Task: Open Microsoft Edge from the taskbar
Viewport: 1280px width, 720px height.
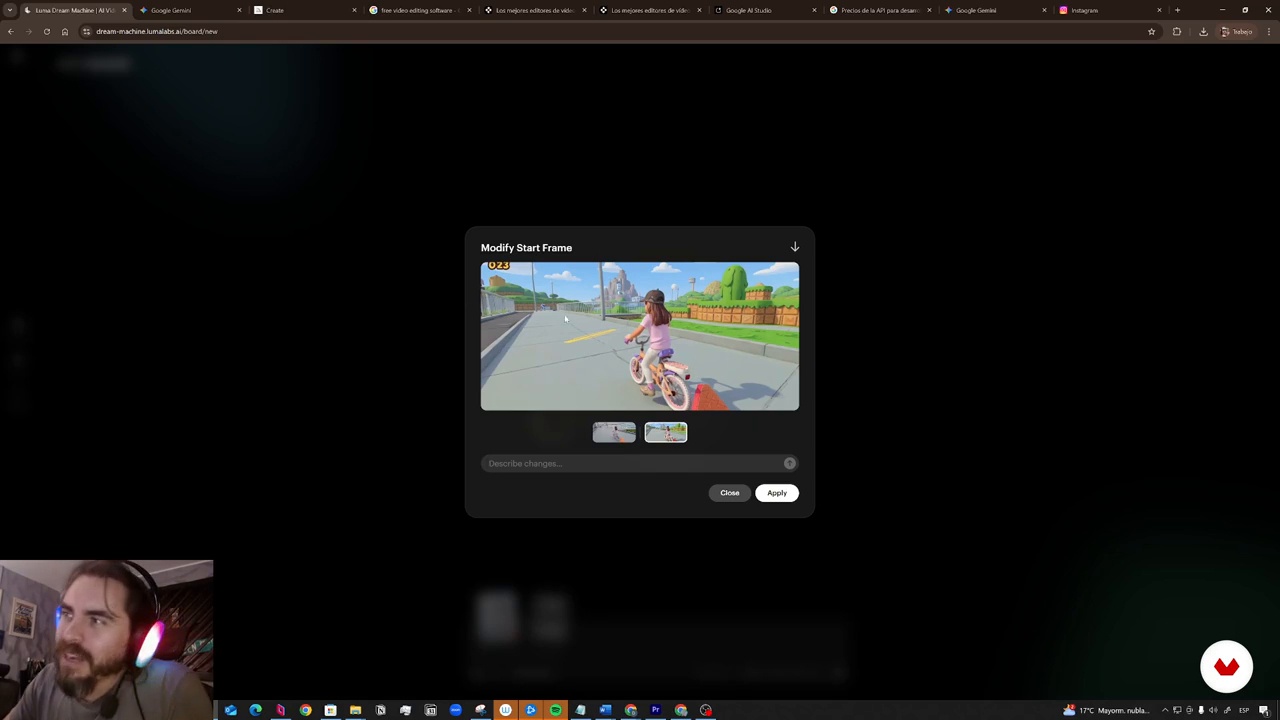Action: click(x=256, y=710)
